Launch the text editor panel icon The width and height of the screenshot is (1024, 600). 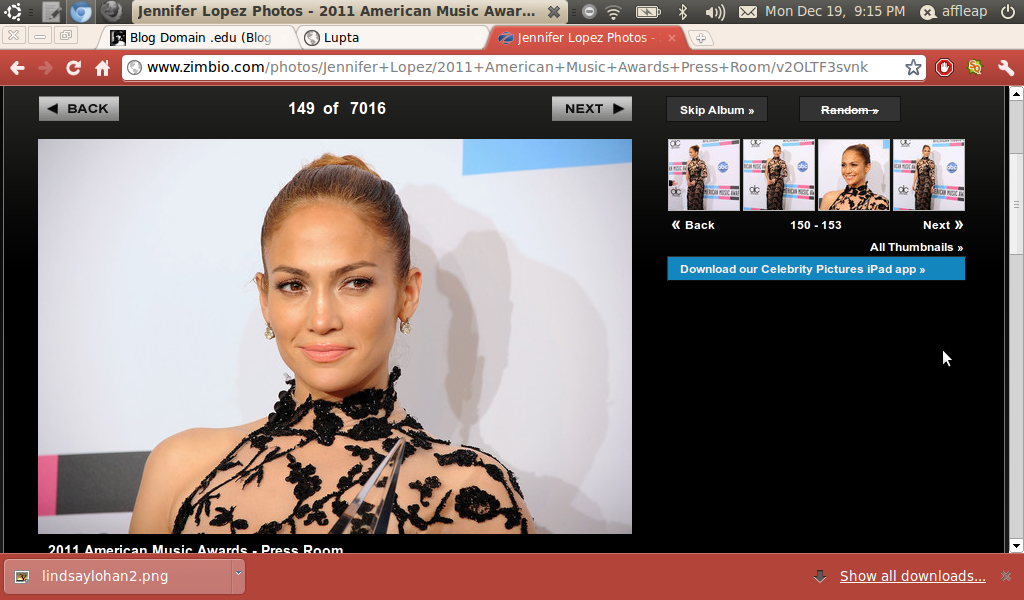point(52,11)
